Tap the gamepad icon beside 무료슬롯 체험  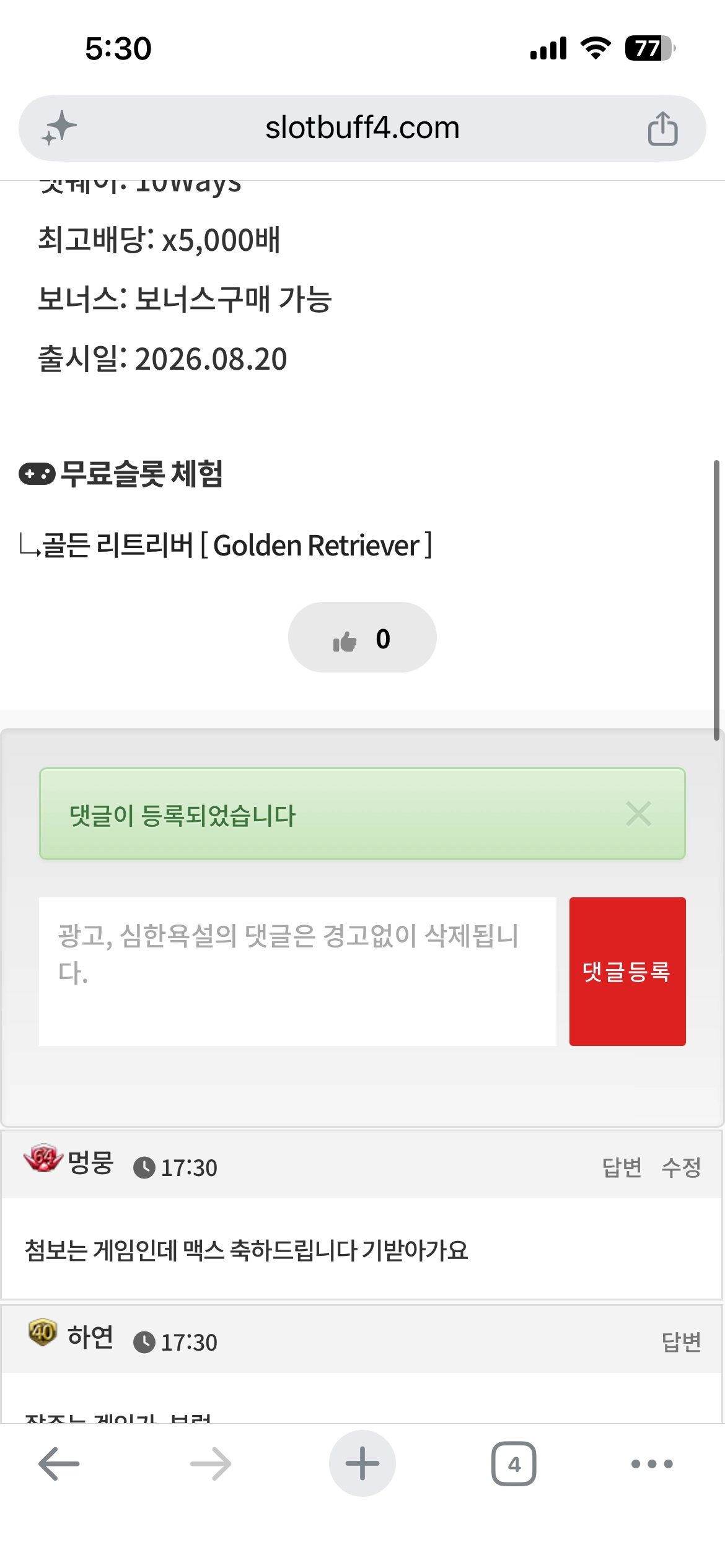pyautogui.click(x=37, y=474)
